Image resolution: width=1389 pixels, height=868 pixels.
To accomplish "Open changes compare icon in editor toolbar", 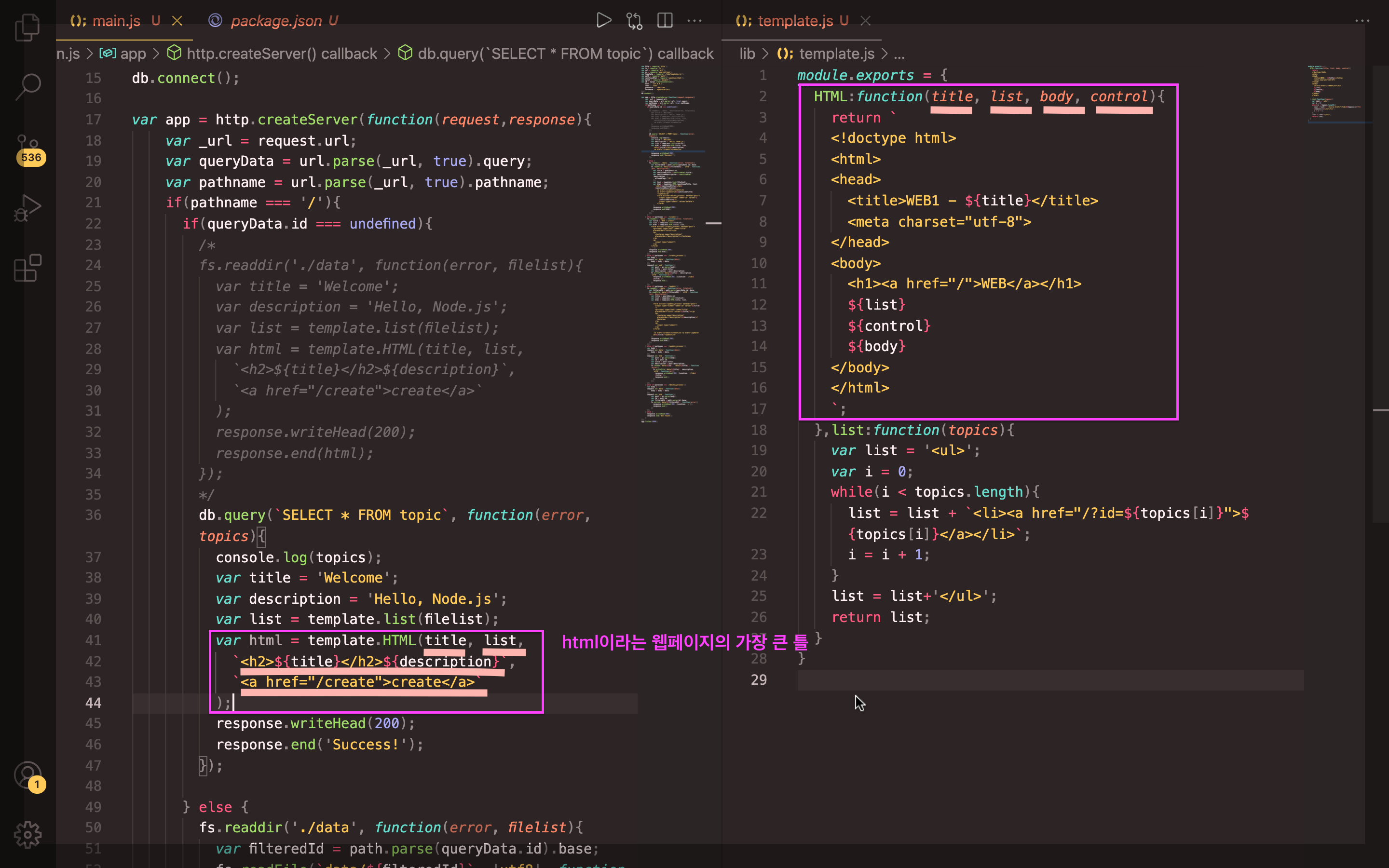I will [x=634, y=21].
